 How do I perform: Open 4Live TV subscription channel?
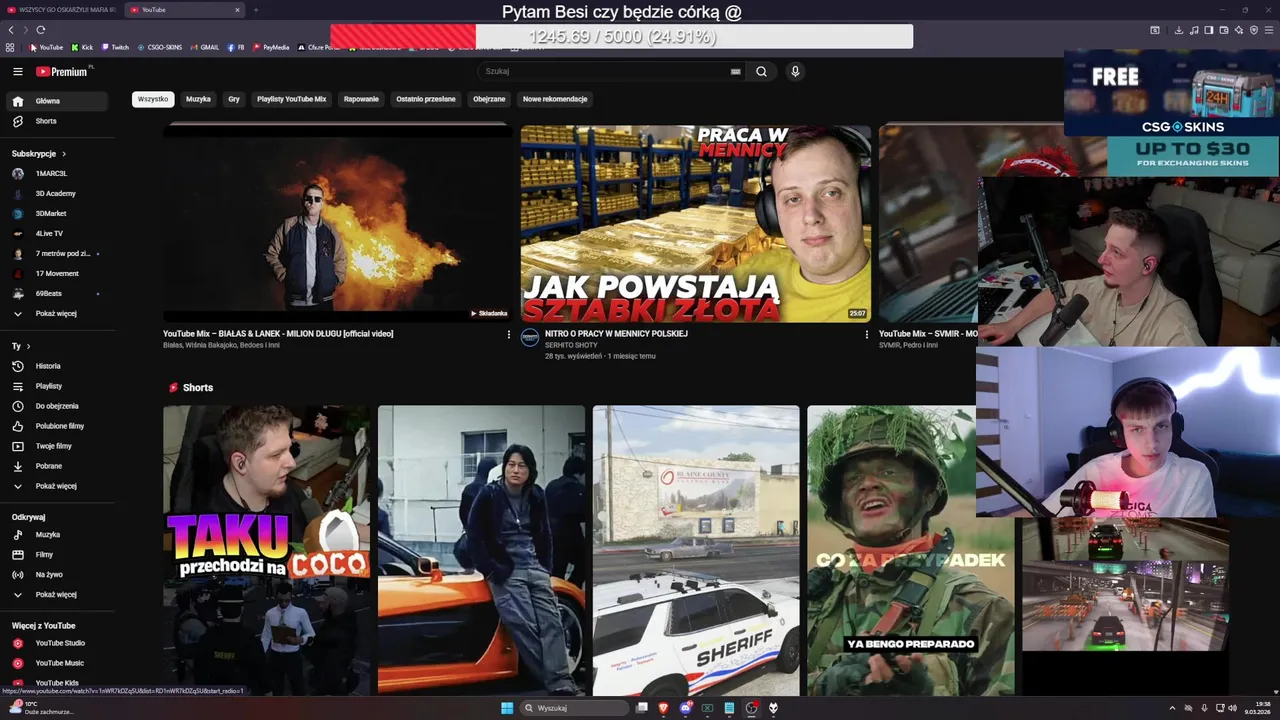56,234
